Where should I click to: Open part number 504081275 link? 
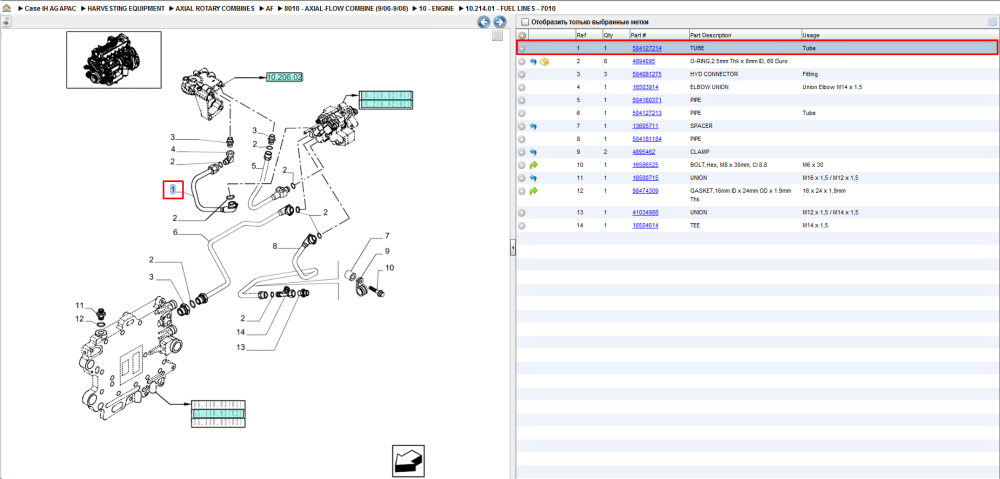[647, 75]
